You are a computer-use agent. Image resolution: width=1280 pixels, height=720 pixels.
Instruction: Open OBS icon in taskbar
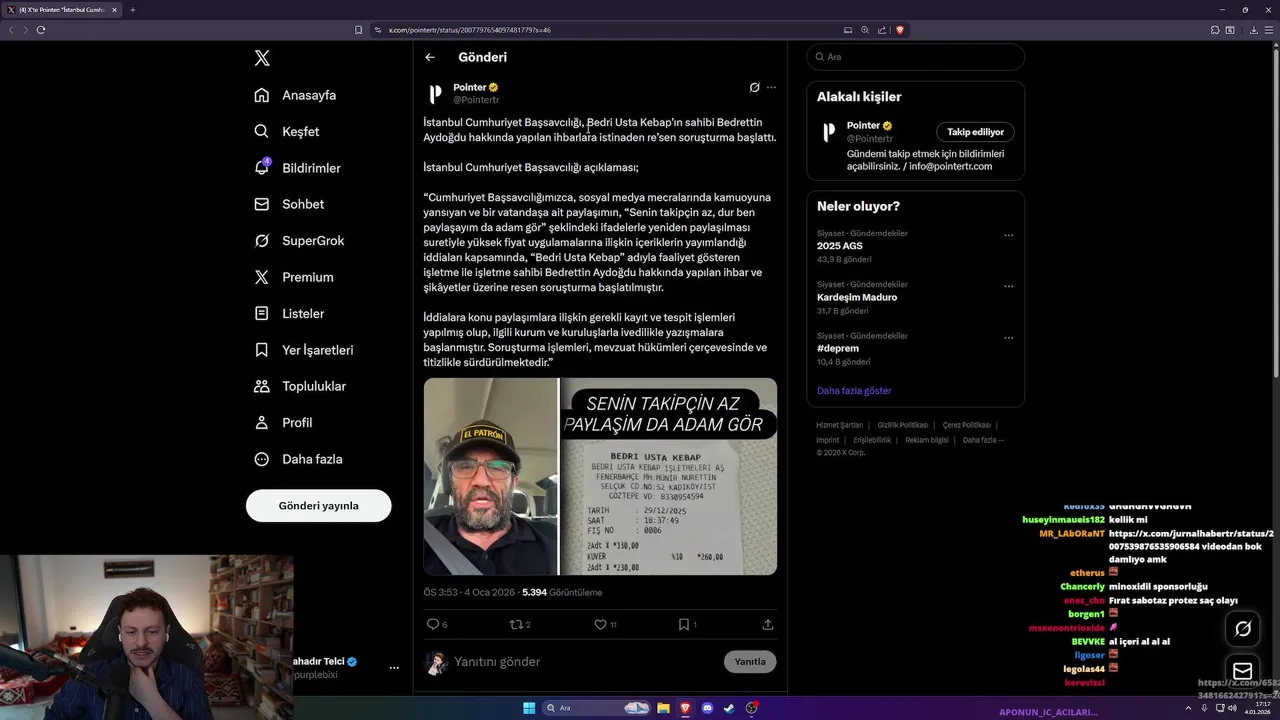coord(752,708)
